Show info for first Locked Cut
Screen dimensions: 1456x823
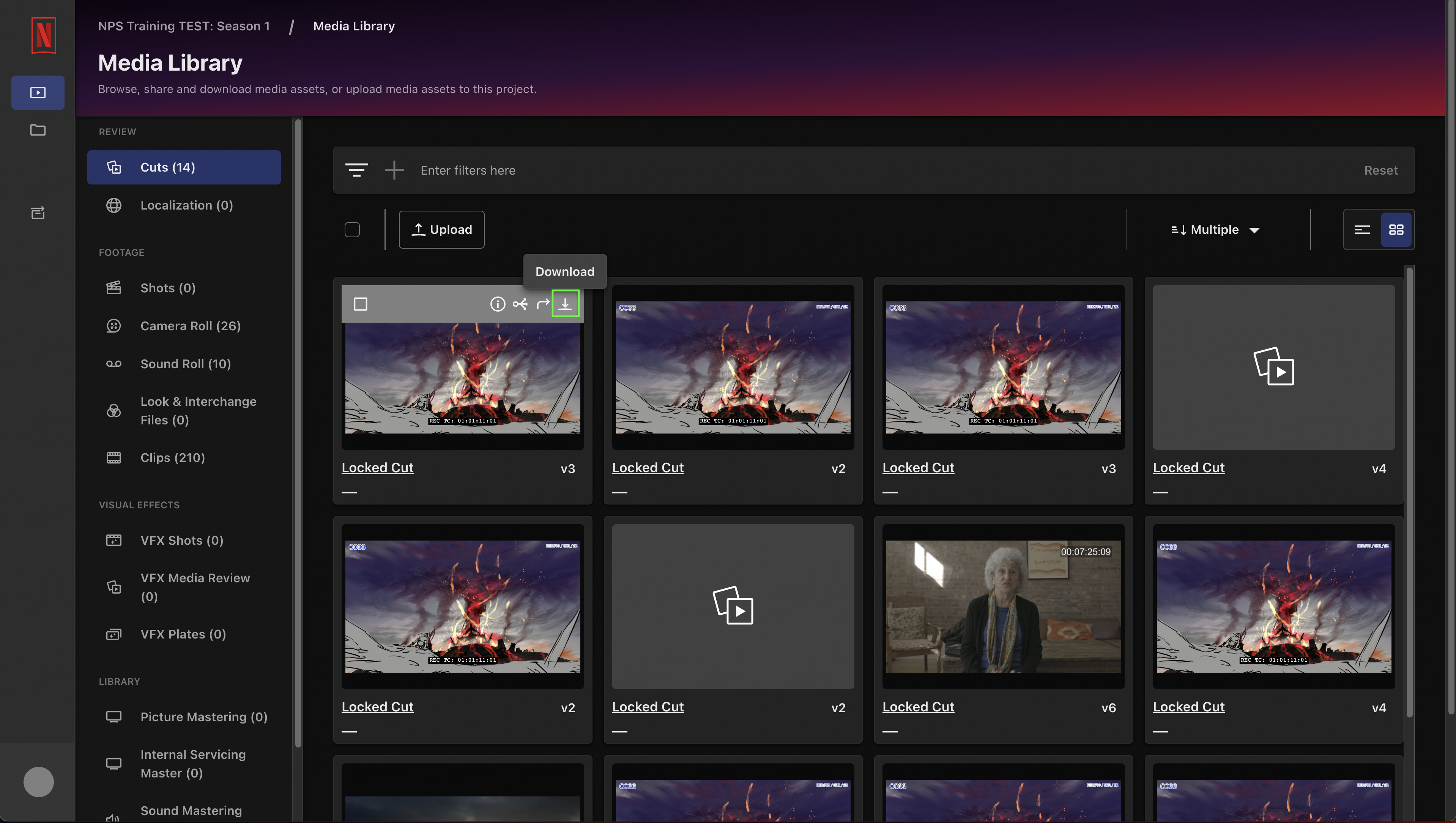click(497, 304)
